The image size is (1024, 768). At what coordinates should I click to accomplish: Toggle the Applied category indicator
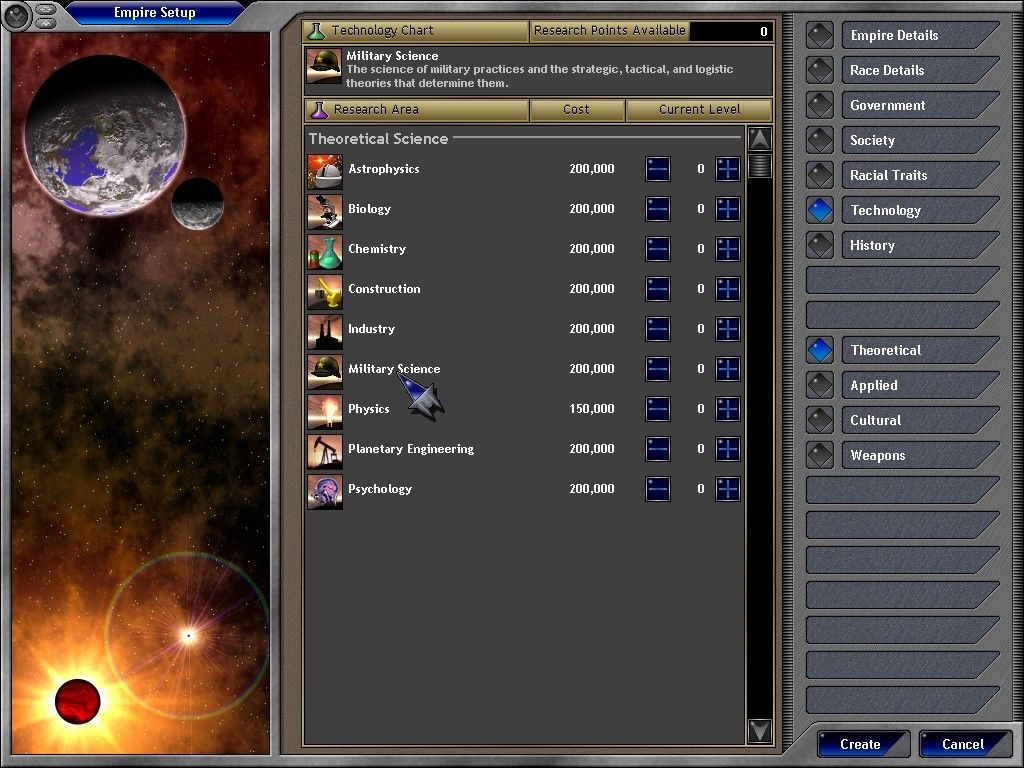820,385
